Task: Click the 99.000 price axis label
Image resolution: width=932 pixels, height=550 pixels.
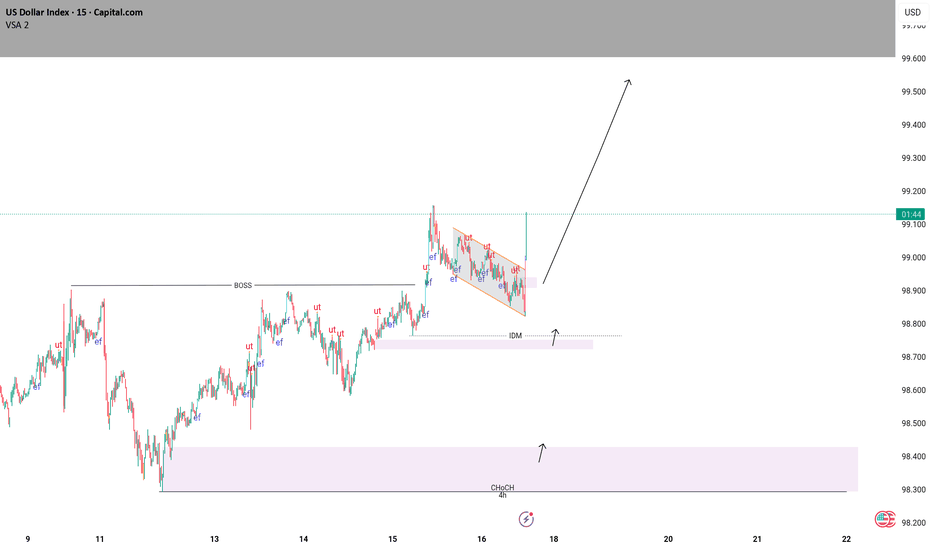Action: point(914,257)
